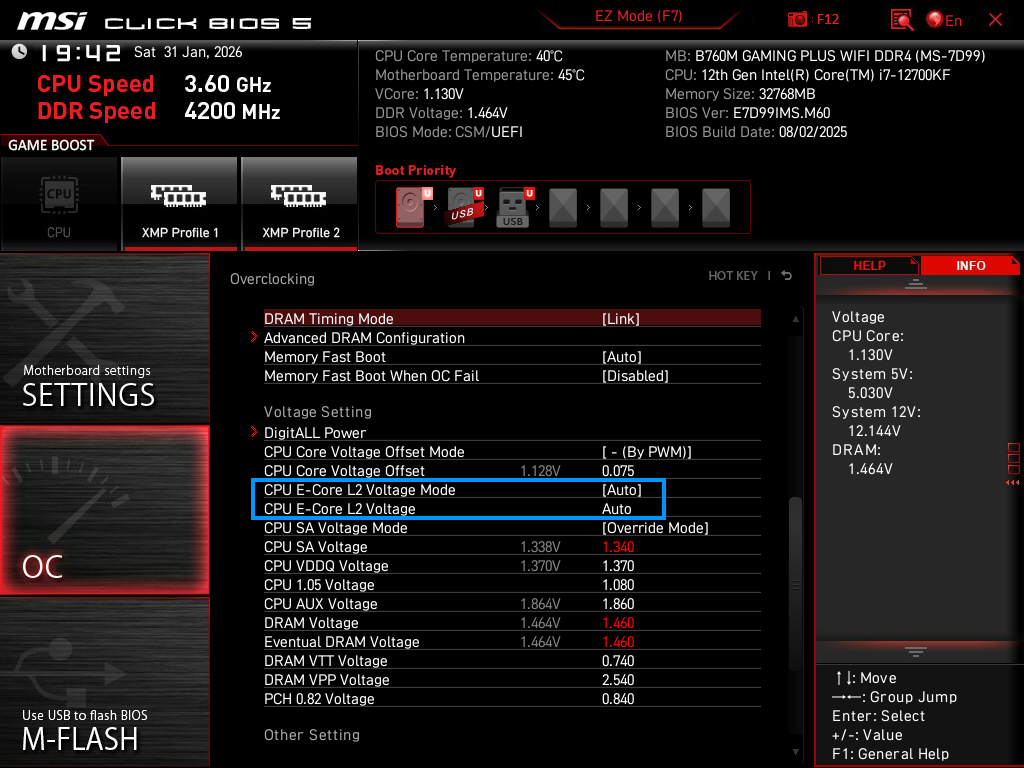Select the CPU AUX Voltage row
The image size is (1024, 768).
click(512, 603)
